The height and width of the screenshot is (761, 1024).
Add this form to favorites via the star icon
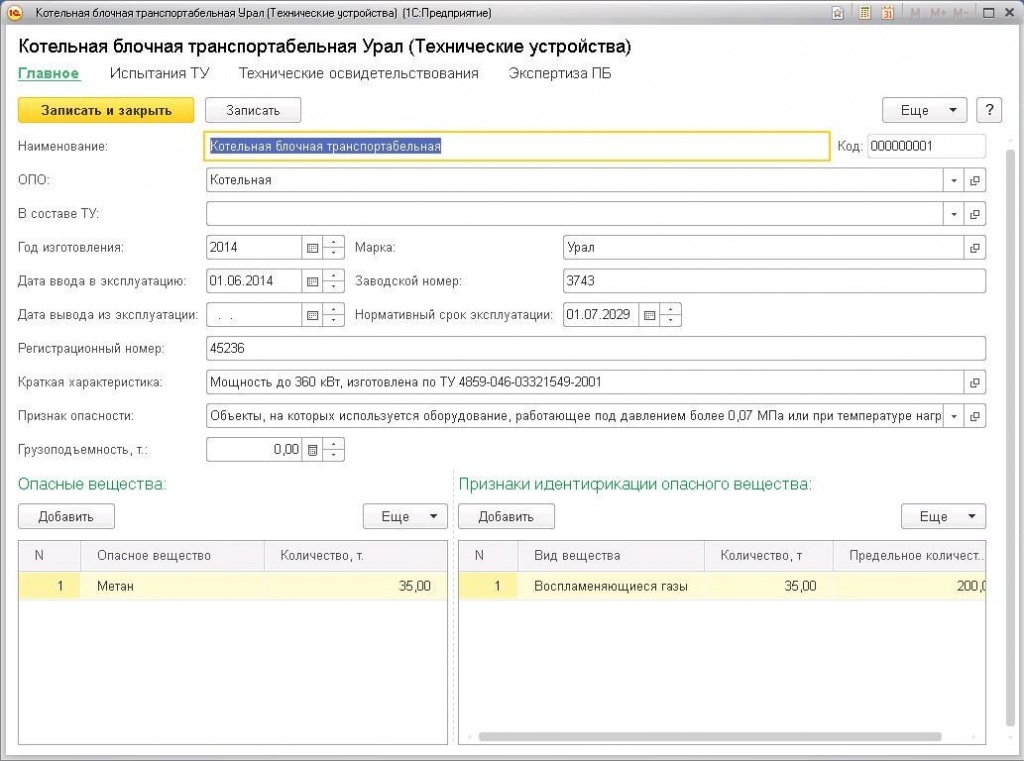pos(838,13)
